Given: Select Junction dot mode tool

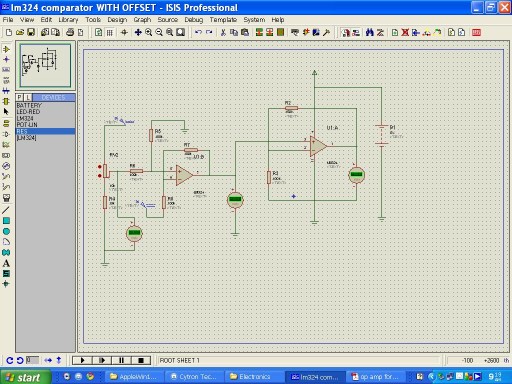Looking at the screenshot, I should [x=6, y=59].
